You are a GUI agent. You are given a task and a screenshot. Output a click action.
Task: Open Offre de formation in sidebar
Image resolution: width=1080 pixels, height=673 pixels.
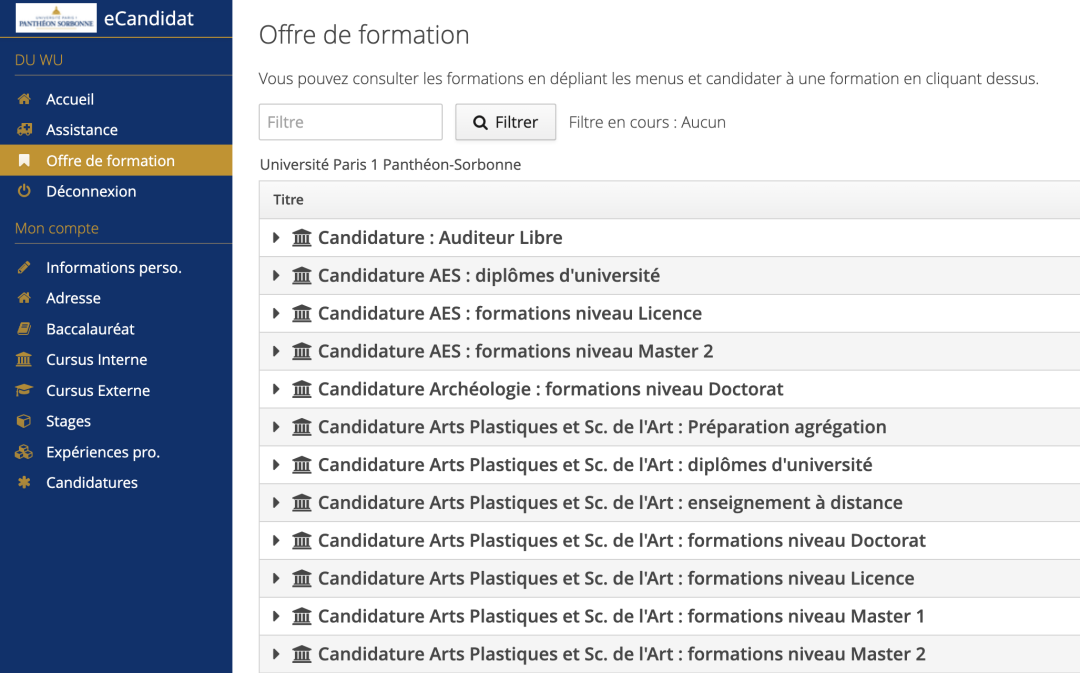tap(110, 161)
